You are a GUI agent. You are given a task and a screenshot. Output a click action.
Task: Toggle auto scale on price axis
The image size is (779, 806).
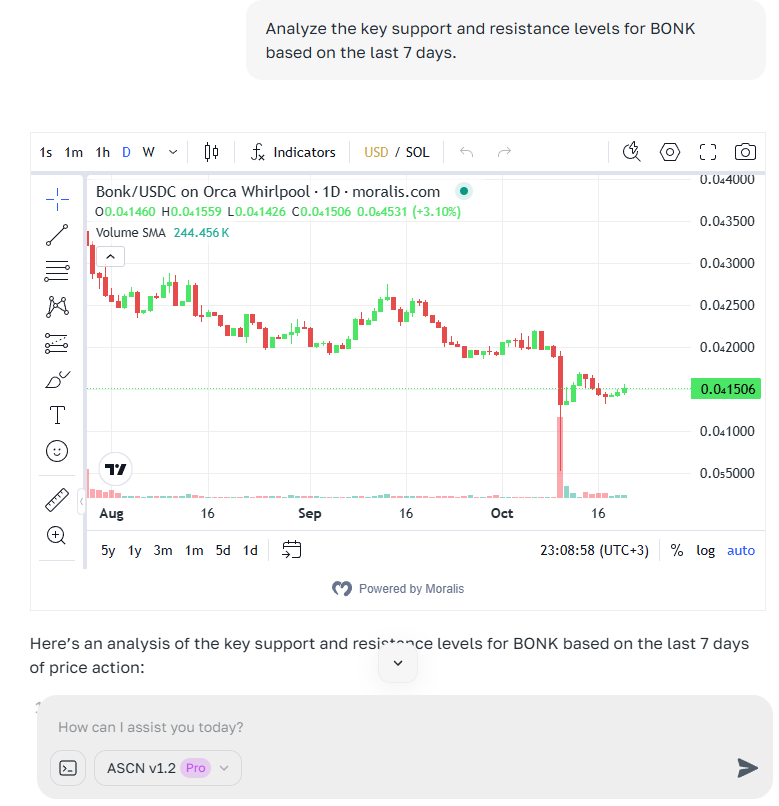tap(741, 550)
